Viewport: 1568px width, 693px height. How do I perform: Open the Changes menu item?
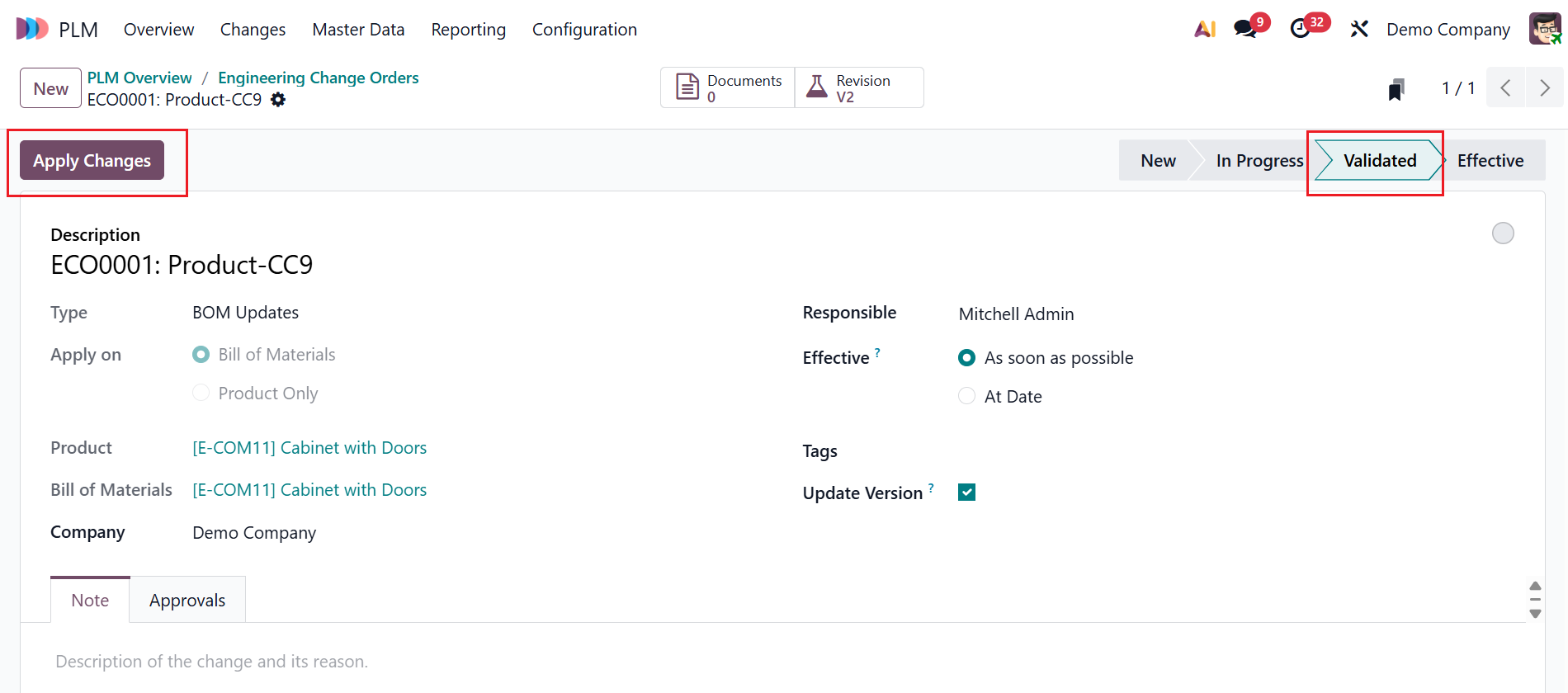tap(253, 30)
